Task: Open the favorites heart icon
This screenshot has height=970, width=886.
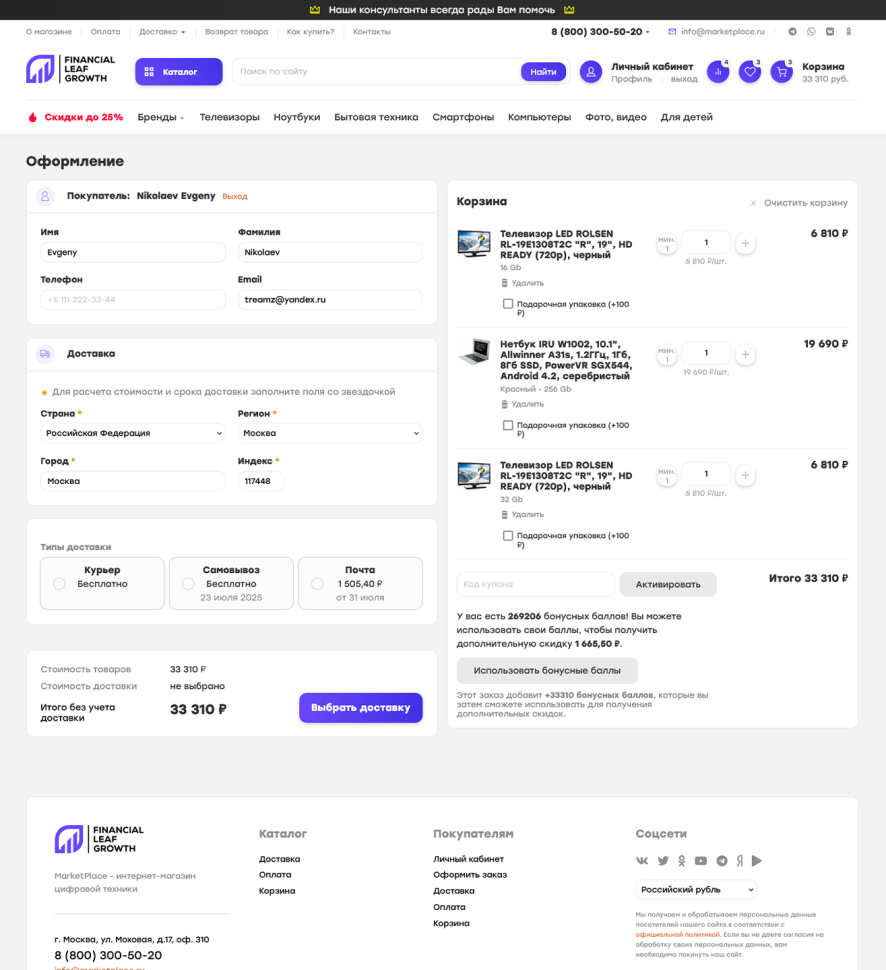Action: click(x=750, y=72)
